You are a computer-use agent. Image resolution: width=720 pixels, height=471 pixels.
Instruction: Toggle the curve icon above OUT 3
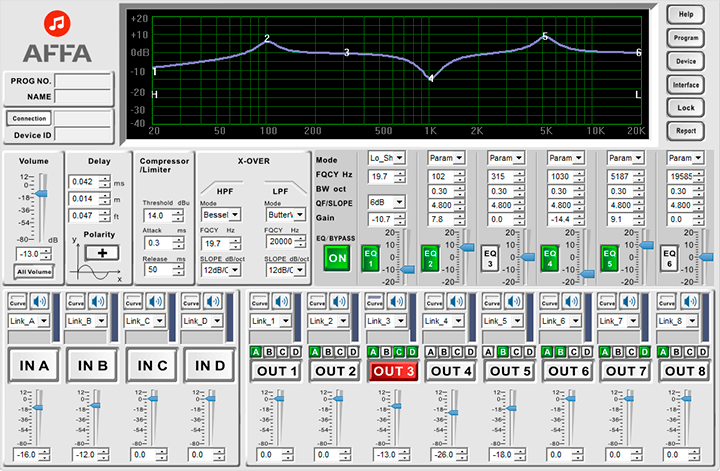[x=375, y=302]
